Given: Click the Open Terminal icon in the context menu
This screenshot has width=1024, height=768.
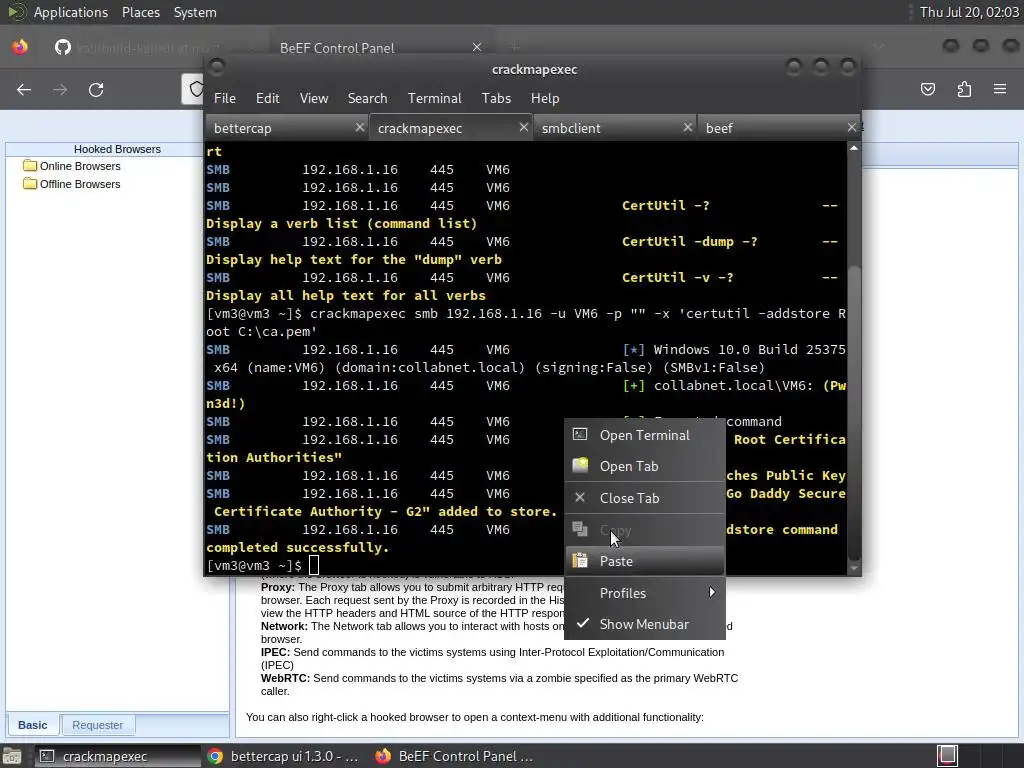Looking at the screenshot, I should 580,434.
